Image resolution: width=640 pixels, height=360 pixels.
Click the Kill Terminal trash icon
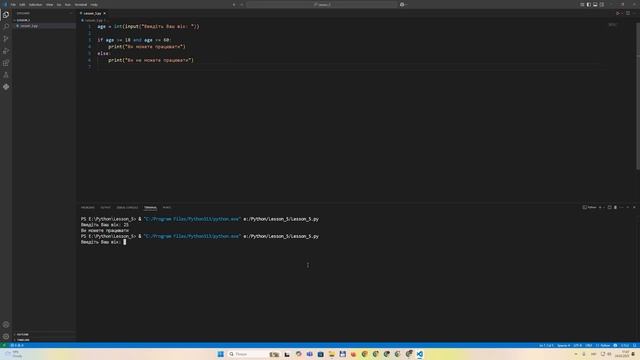[x=616, y=207]
